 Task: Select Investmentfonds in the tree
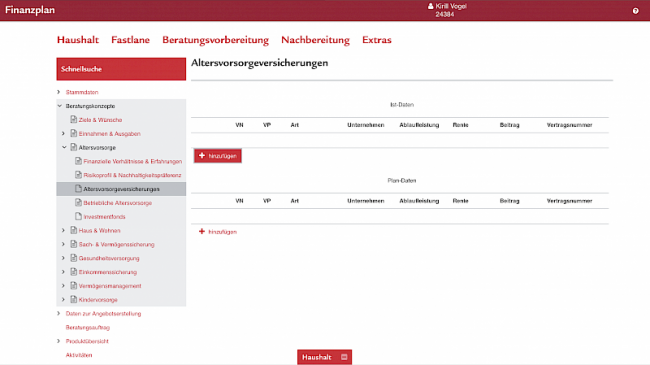pos(104,217)
